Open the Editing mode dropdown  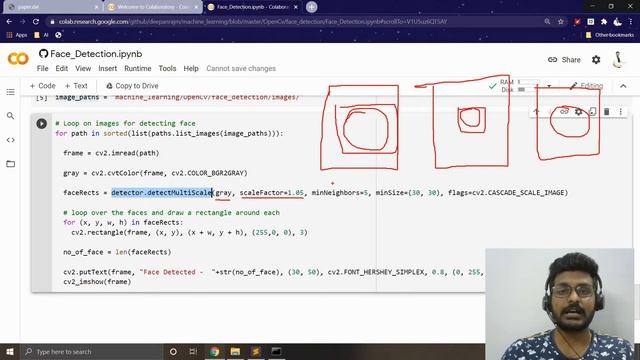click(587, 86)
